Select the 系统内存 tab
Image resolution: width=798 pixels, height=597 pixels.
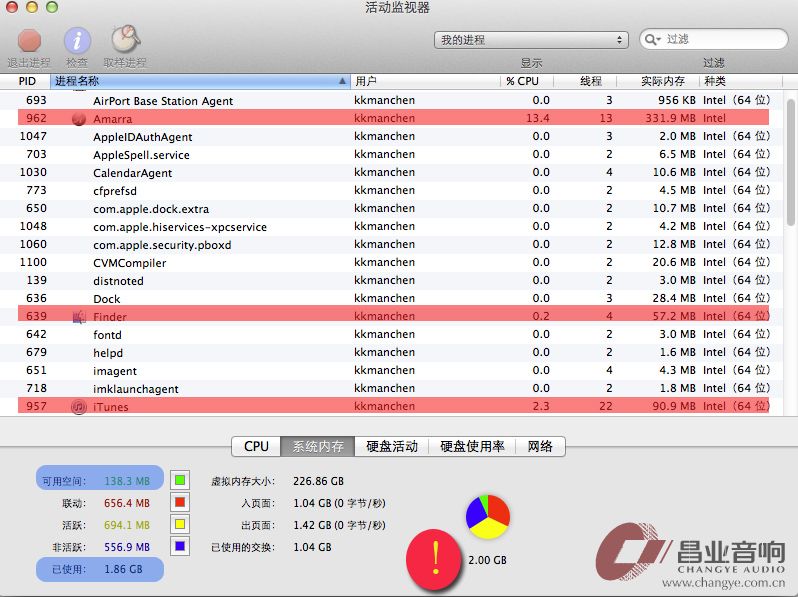click(x=318, y=446)
